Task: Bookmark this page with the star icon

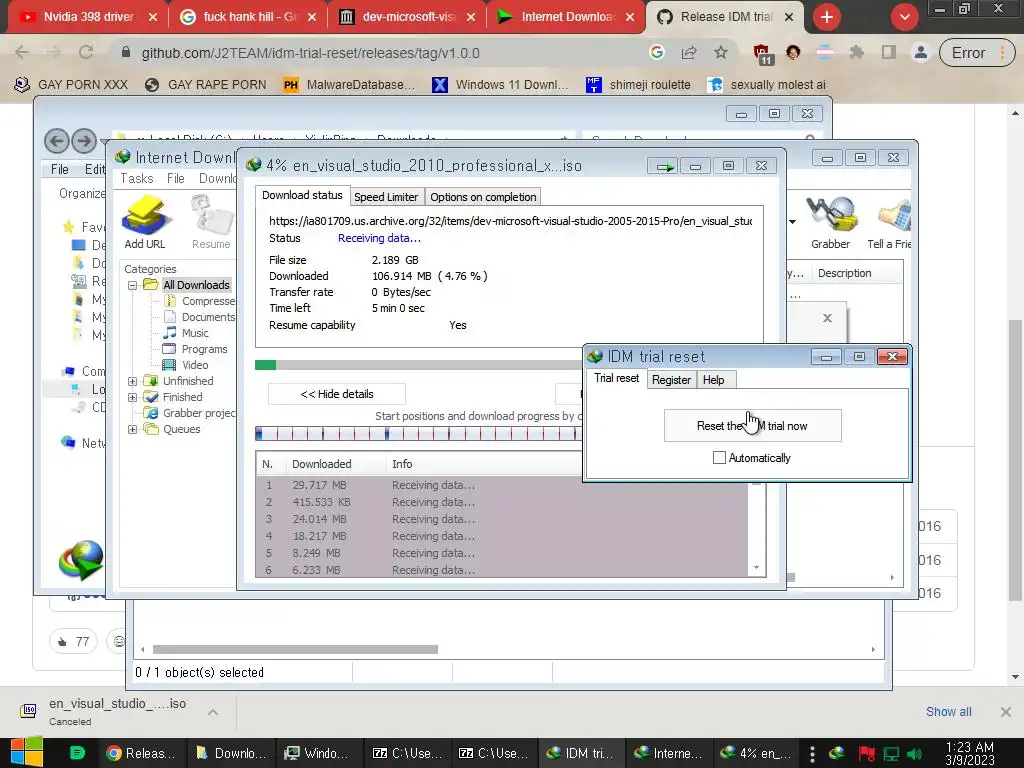Action: pos(720,52)
